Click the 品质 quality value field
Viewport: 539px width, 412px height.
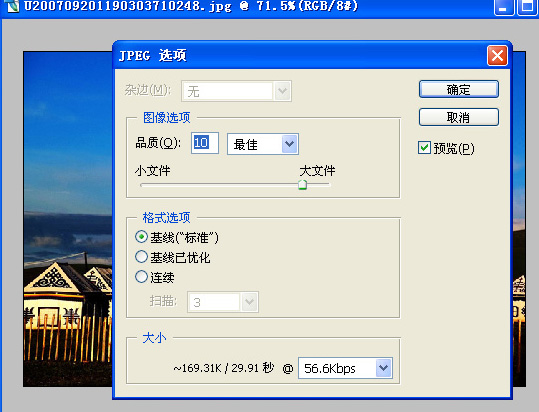[x=205, y=143]
